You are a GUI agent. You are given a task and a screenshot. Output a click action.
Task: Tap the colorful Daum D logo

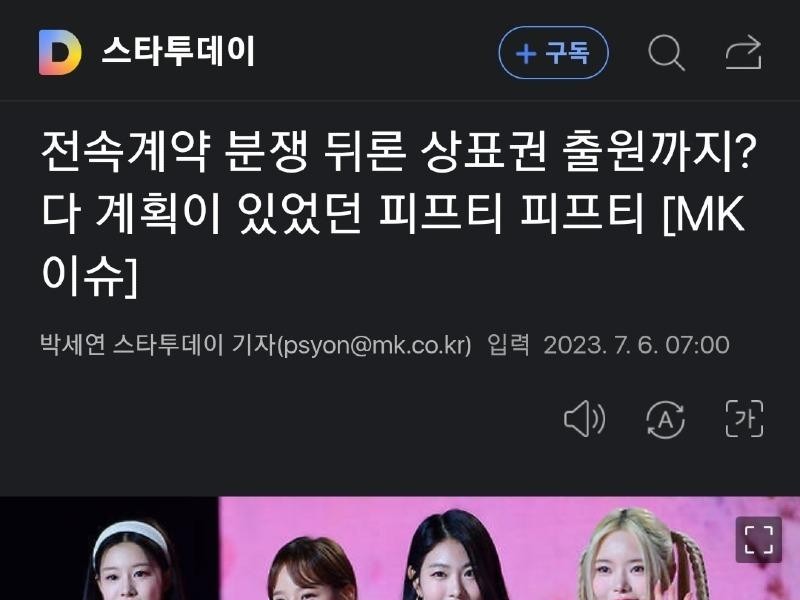point(60,53)
